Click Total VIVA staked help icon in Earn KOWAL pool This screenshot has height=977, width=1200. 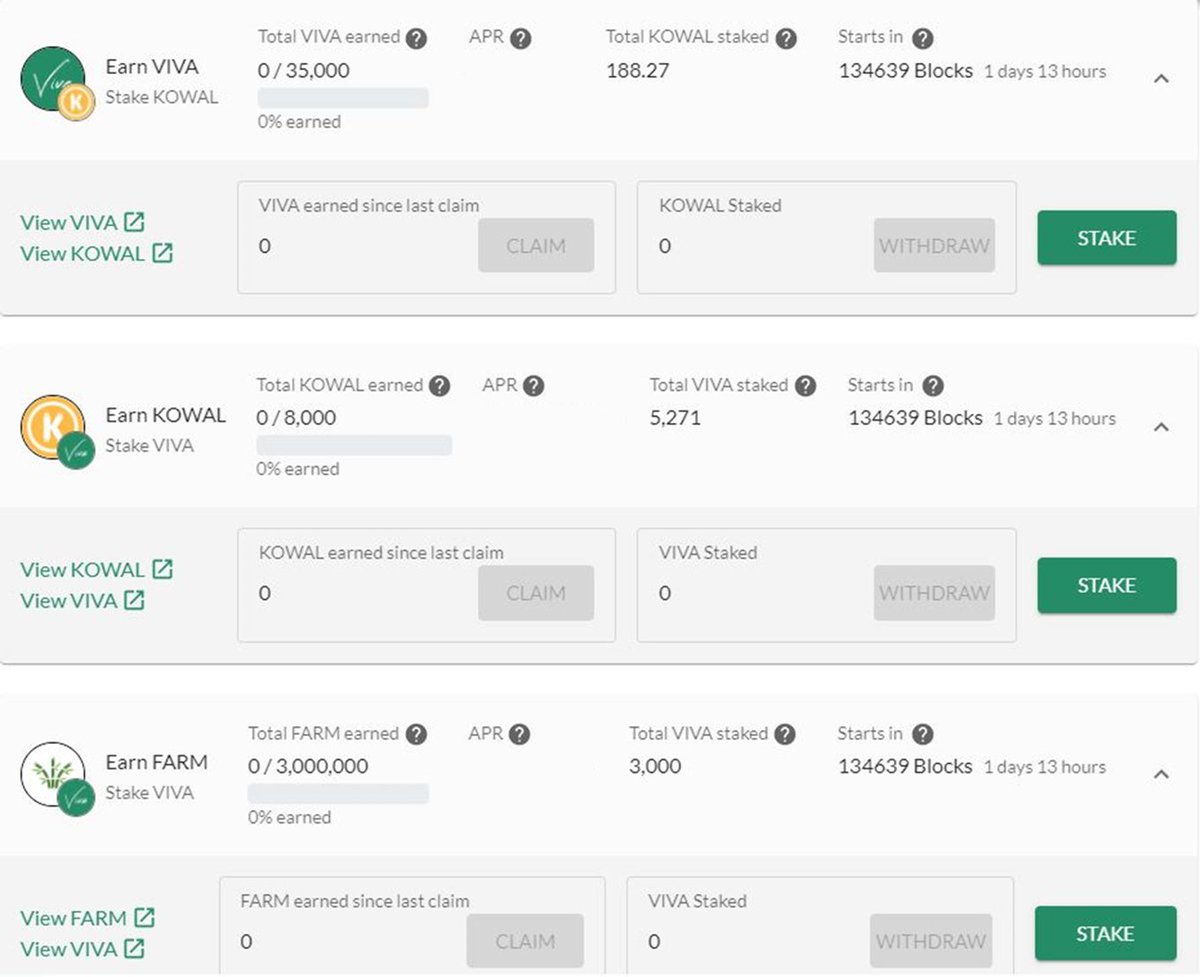[806, 386]
